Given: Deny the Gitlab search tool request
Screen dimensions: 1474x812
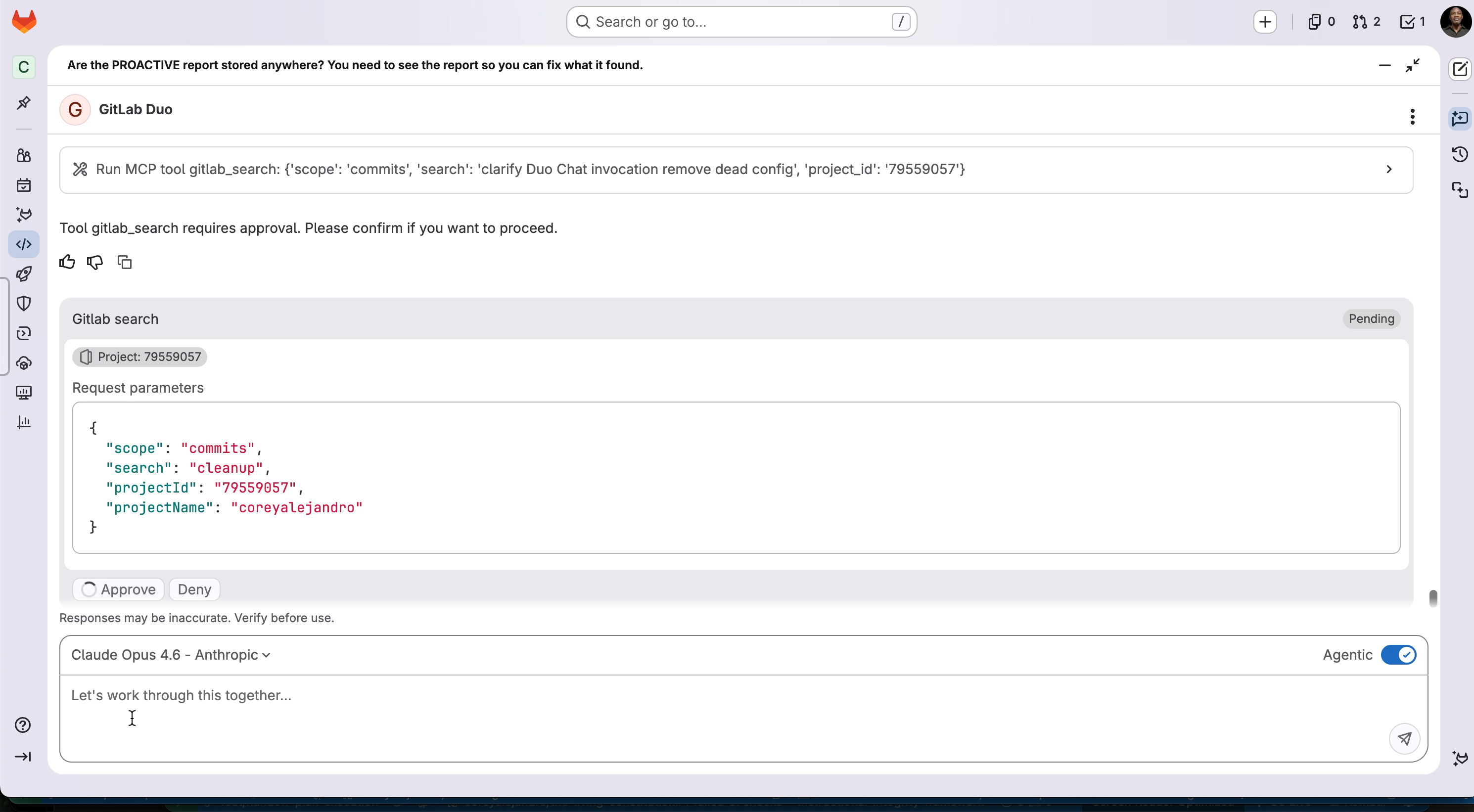Looking at the screenshot, I should coord(194,589).
